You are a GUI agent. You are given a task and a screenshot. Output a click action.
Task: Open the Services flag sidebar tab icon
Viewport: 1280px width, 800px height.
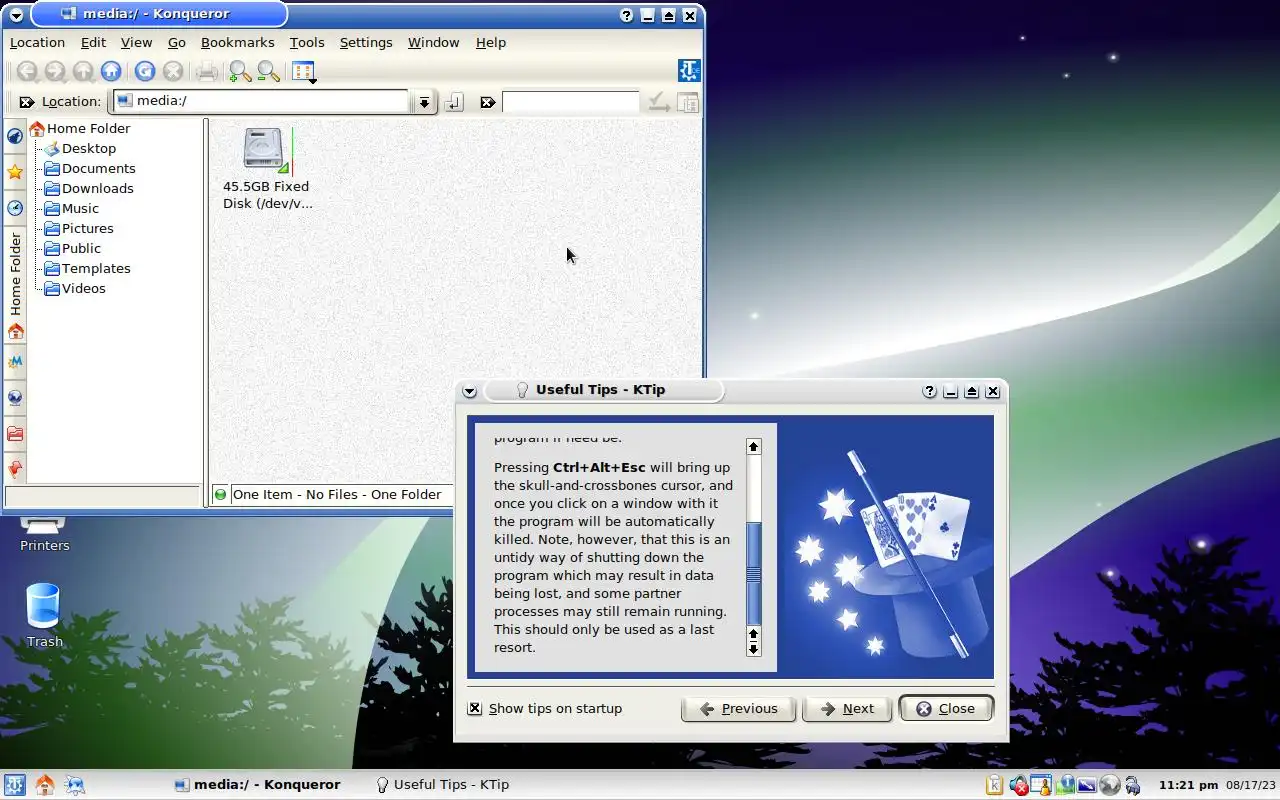coord(15,468)
